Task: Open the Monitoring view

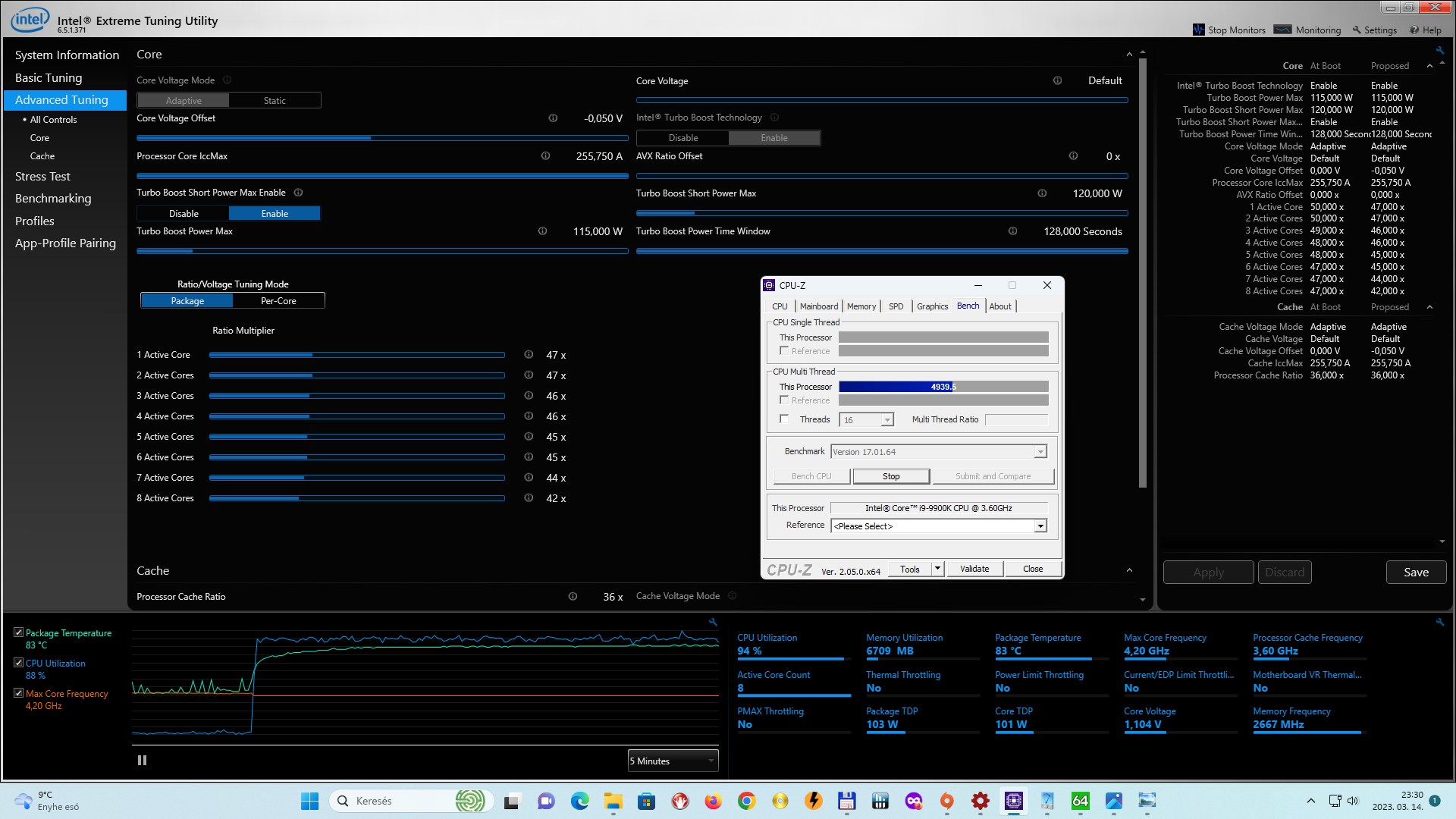Action: click(x=1307, y=30)
